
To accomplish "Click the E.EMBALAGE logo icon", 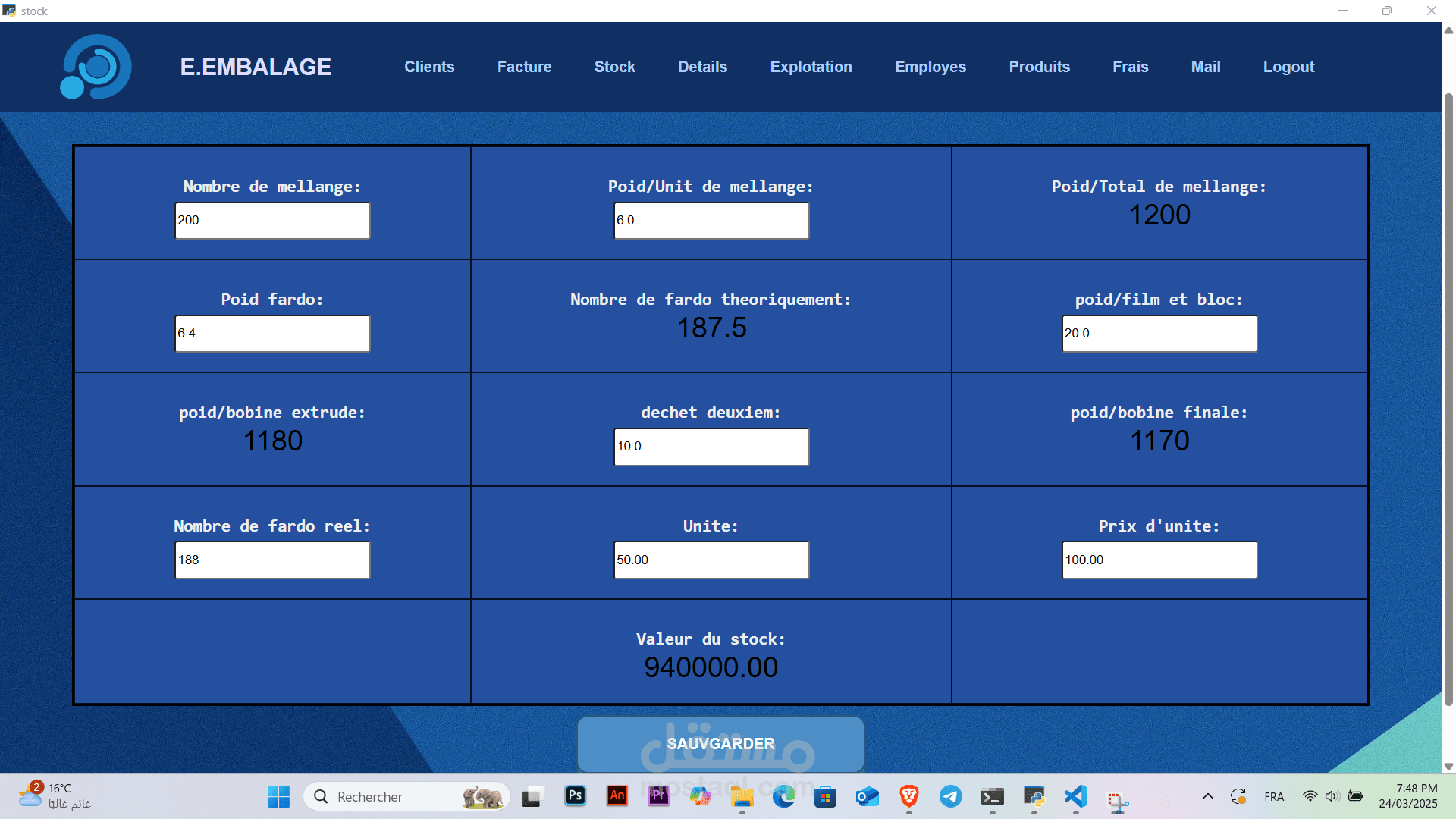I will (96, 67).
